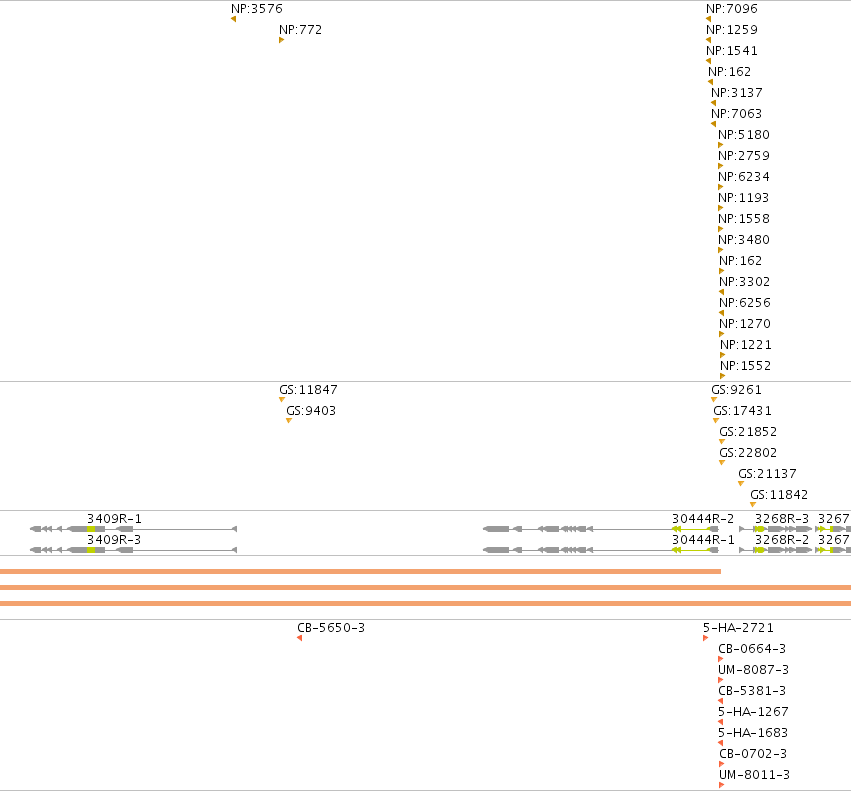Select the NP:1221 label
Image resolution: width=851 pixels, height=791 pixels.
pos(746,344)
